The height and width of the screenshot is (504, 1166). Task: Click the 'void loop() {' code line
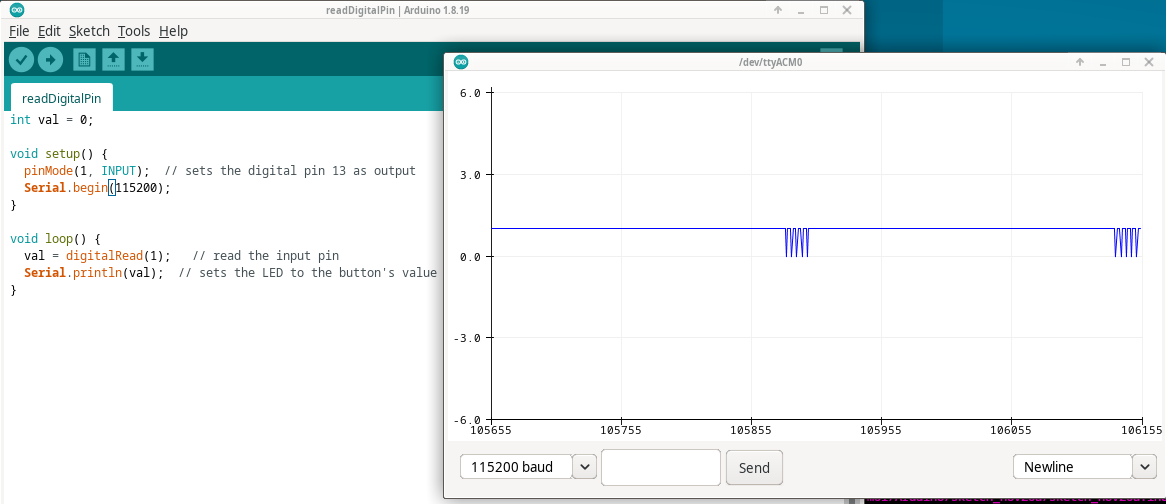tap(56, 239)
